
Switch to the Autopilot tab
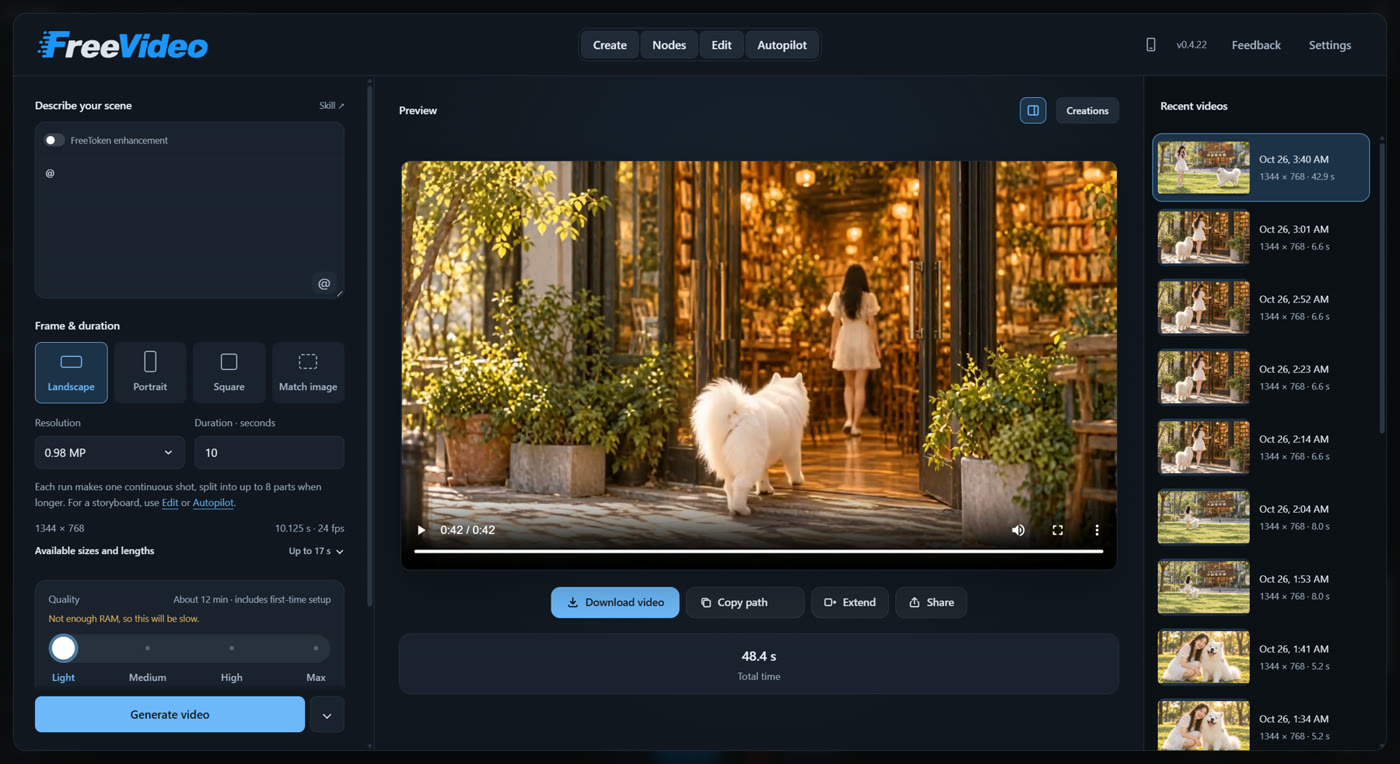pos(782,45)
